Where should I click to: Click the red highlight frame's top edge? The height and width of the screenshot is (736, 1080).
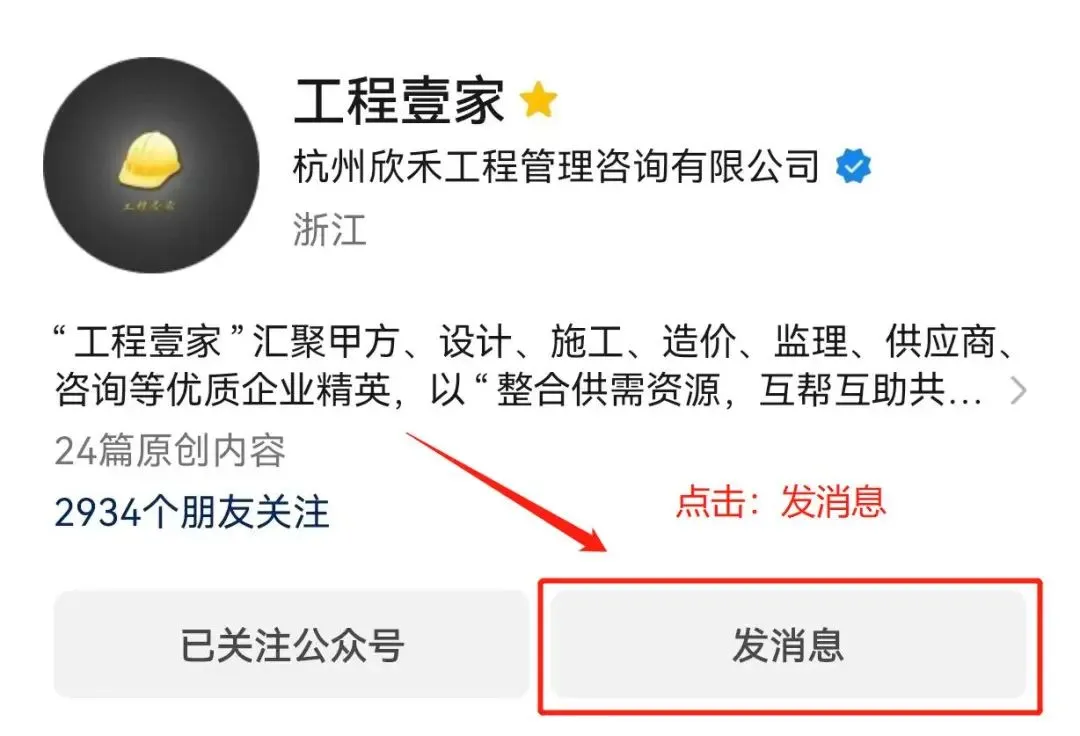[x=790, y=581]
